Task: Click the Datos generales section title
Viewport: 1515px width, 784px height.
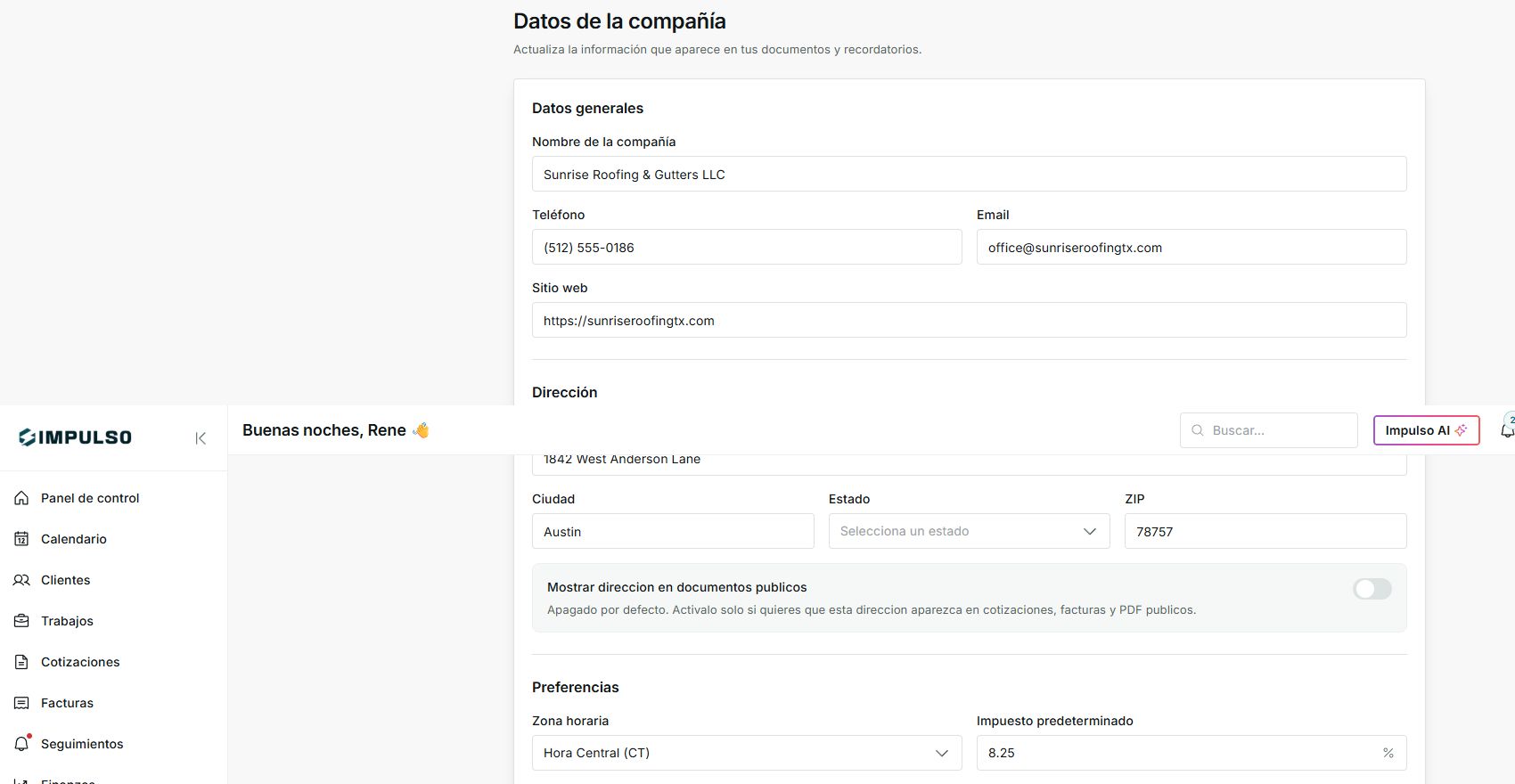Action: (587, 108)
